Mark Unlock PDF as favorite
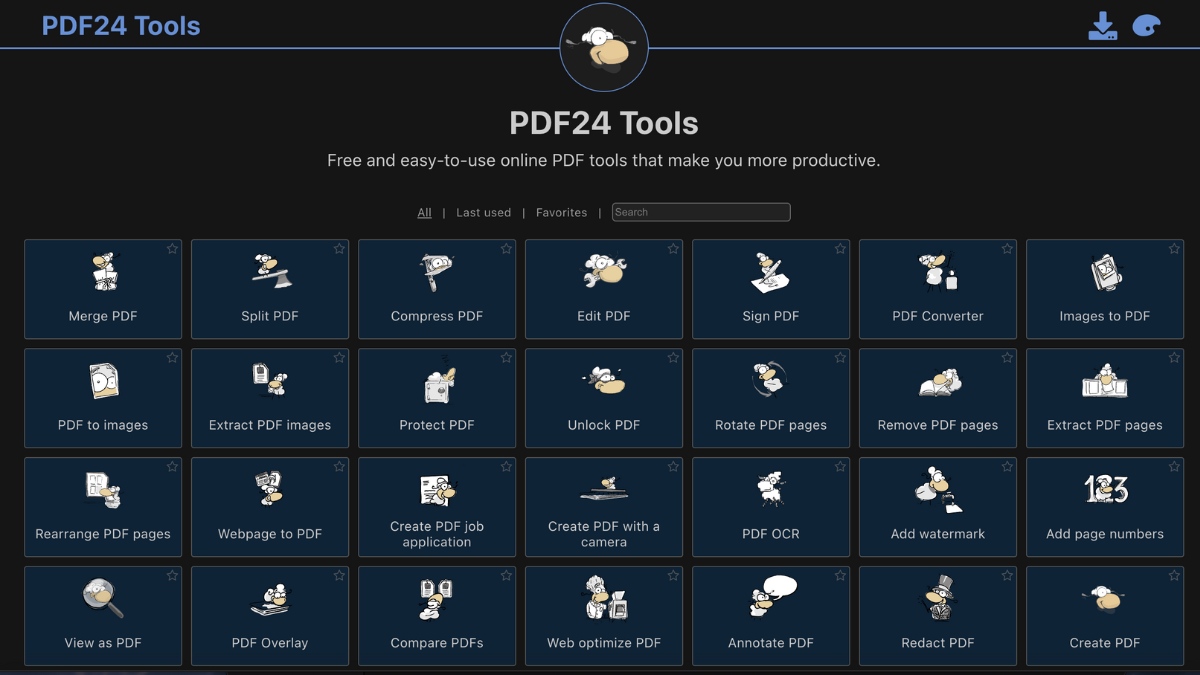 (x=673, y=358)
